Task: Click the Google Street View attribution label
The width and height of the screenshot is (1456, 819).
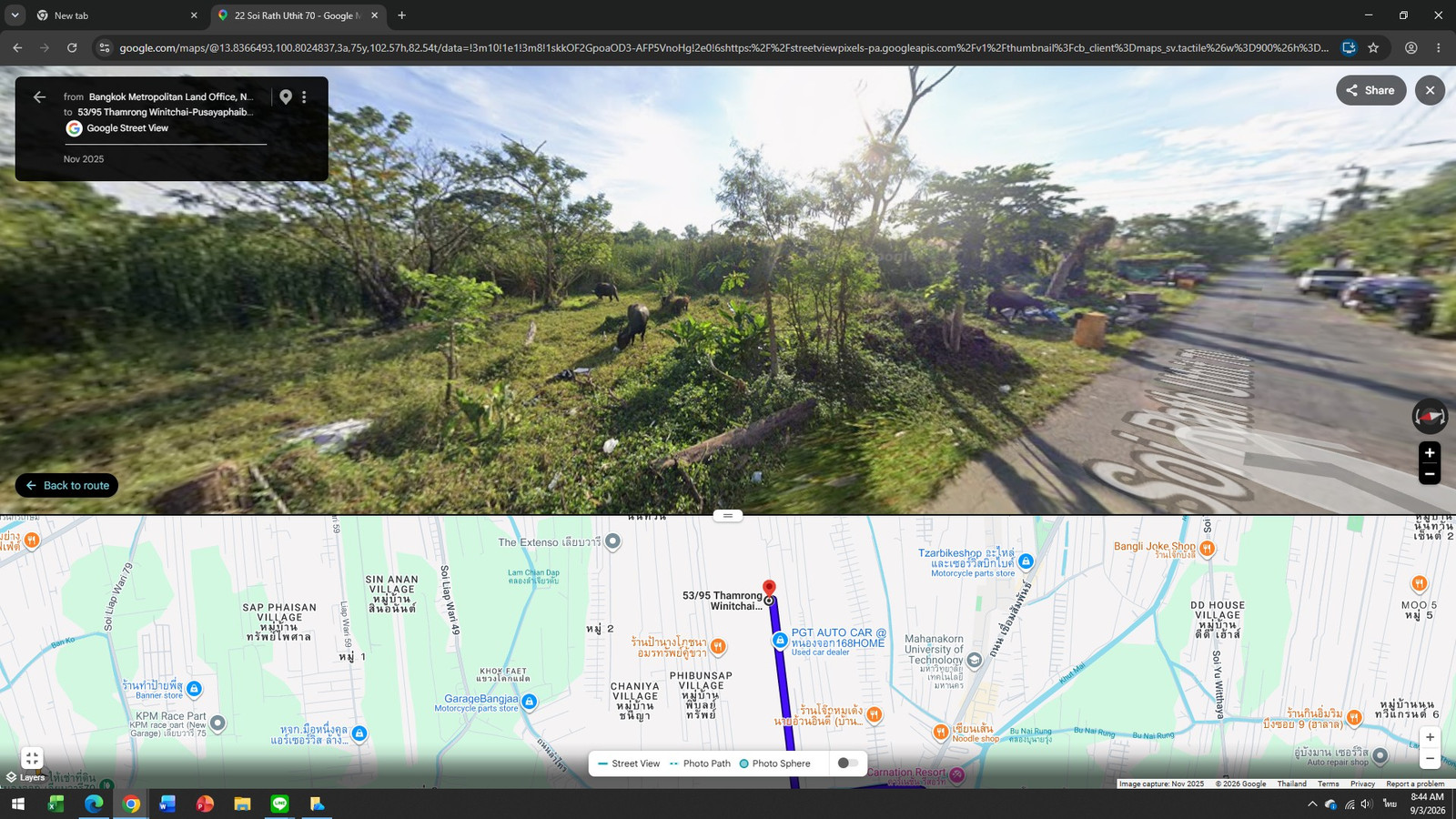Action: 127,128
